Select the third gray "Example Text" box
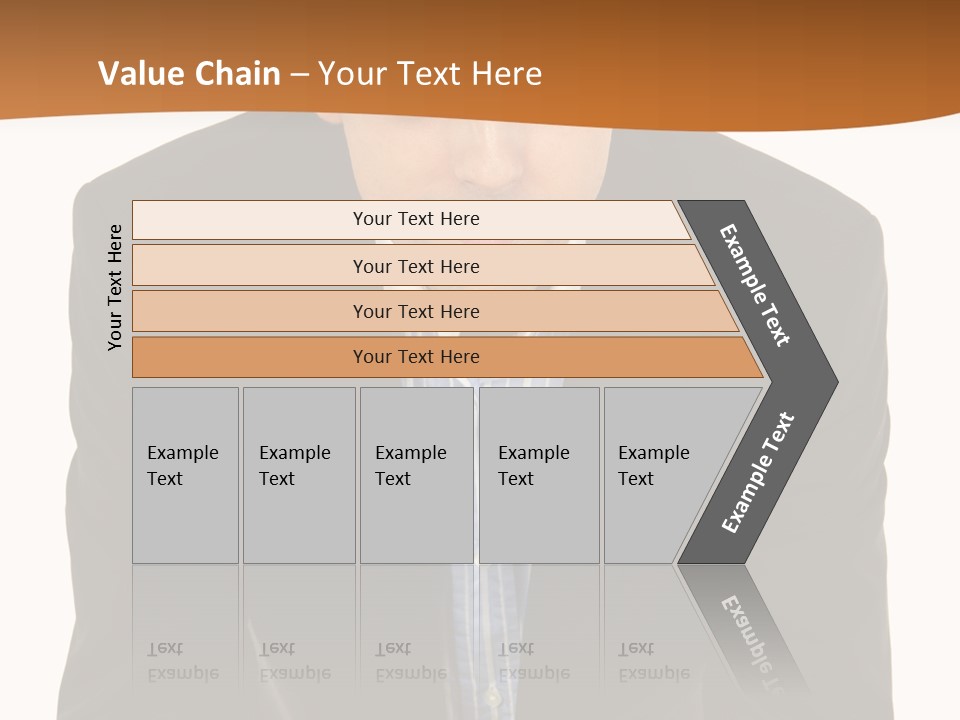Viewport: 960px width, 720px height. click(x=416, y=475)
